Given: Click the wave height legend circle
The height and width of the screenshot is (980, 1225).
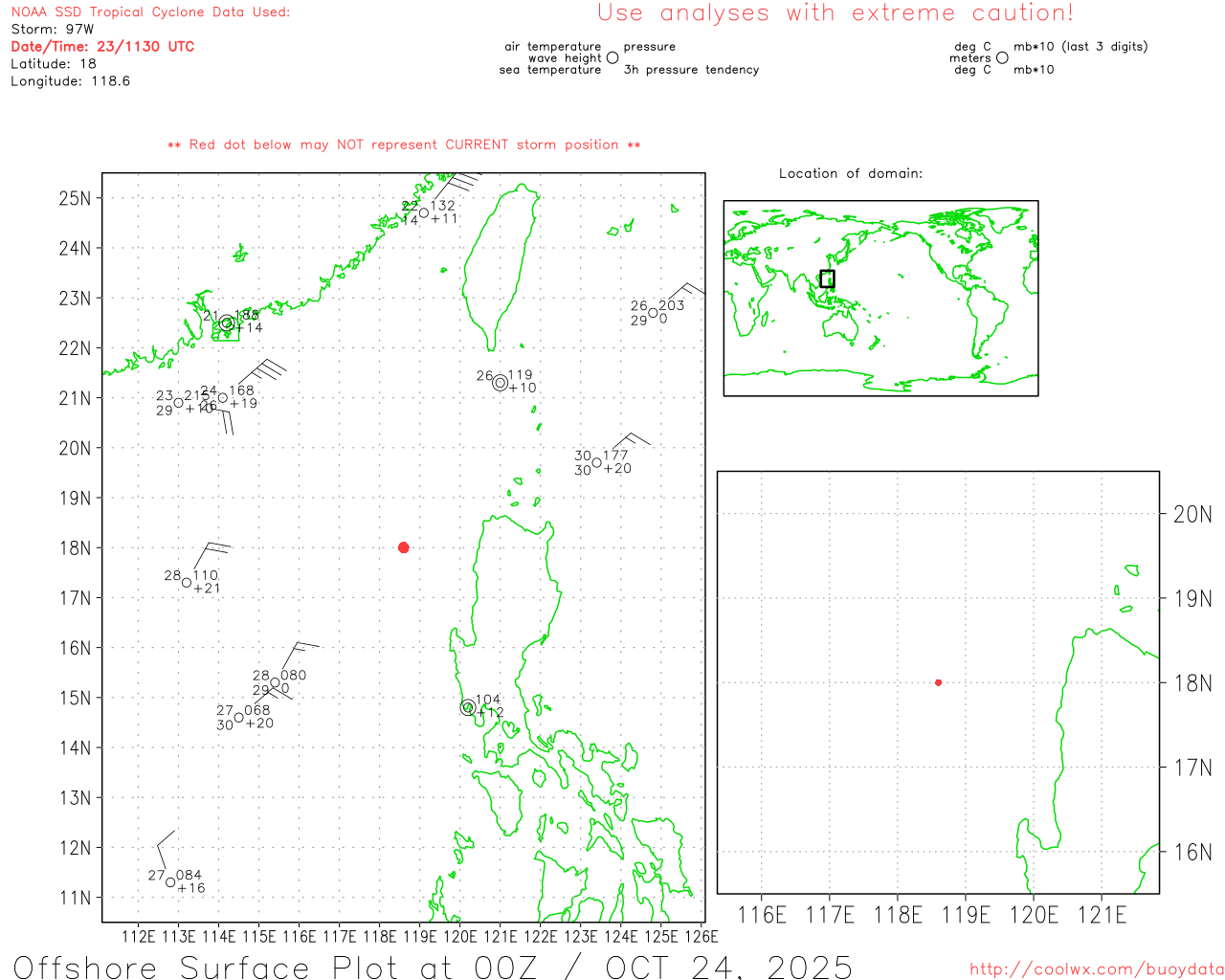Looking at the screenshot, I should (612, 58).
